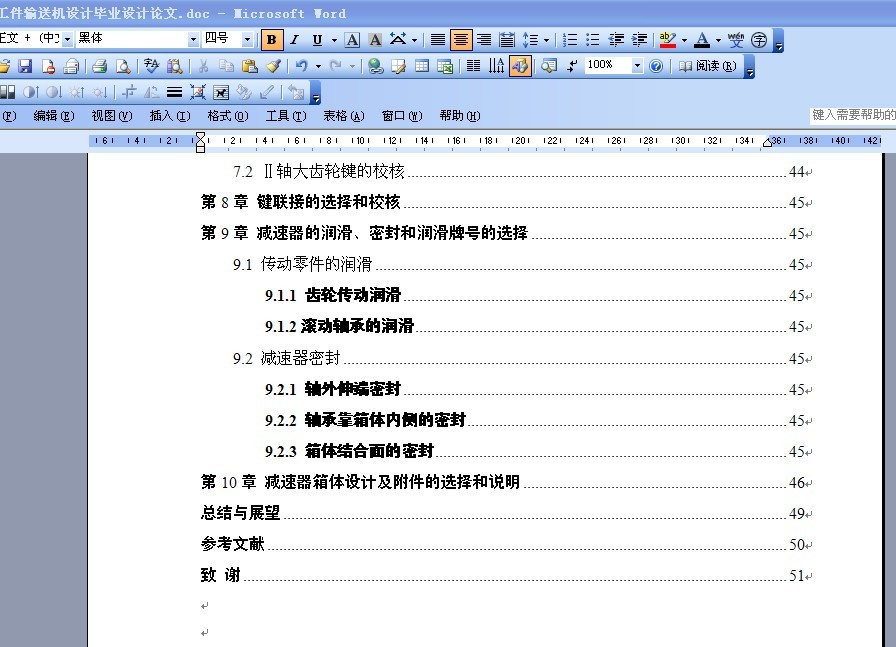Viewport: 896px width, 647px height.
Task: Click the picture color mode icon
Action: point(7,92)
